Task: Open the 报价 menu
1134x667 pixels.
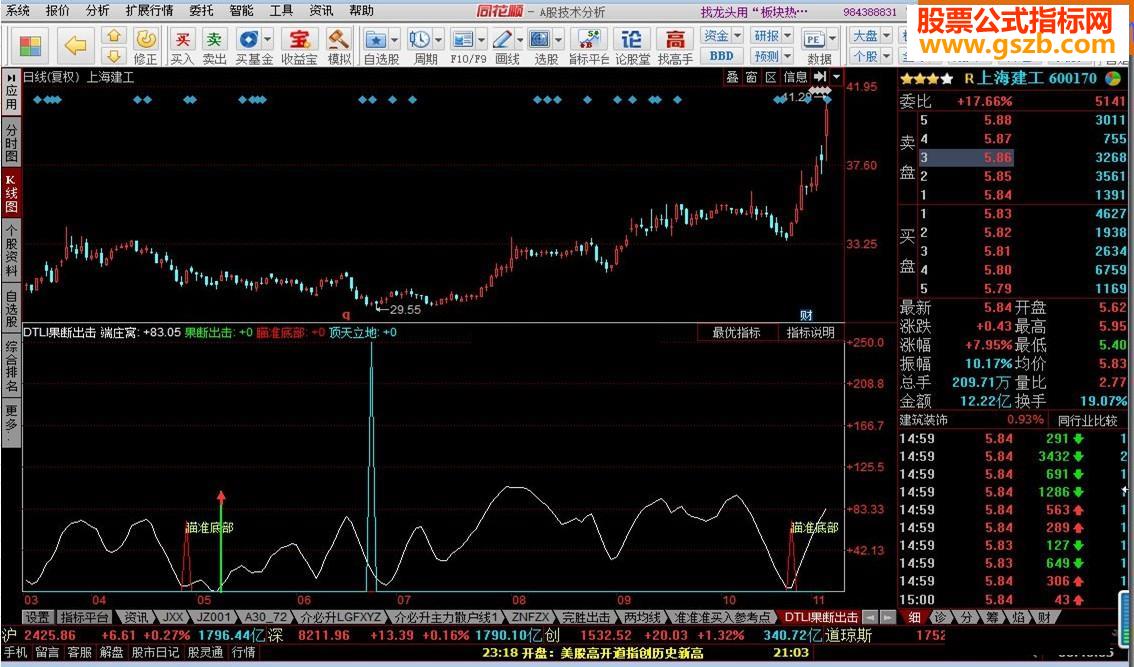Action: pos(58,10)
